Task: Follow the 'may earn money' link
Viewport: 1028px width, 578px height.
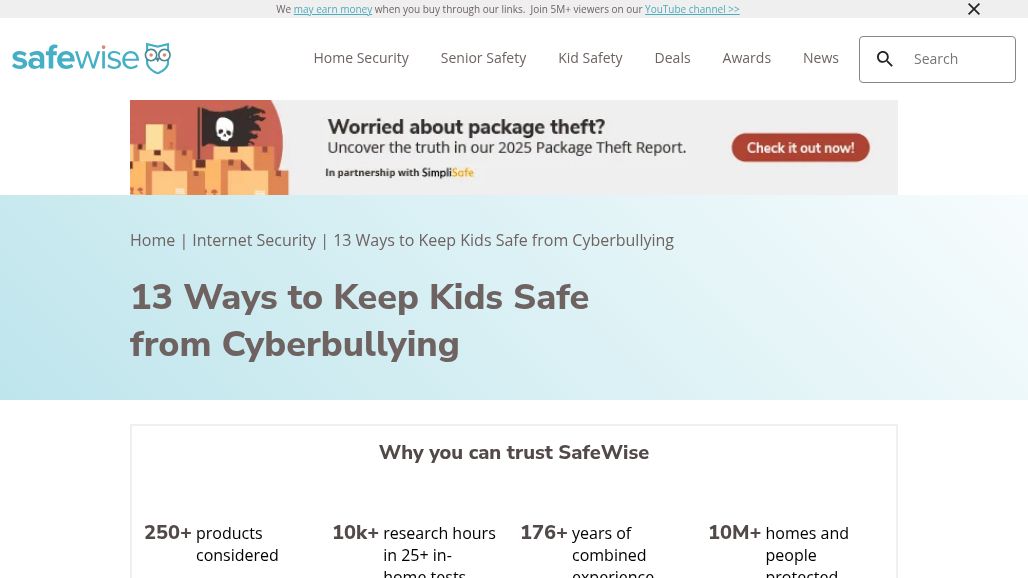Action: tap(333, 9)
